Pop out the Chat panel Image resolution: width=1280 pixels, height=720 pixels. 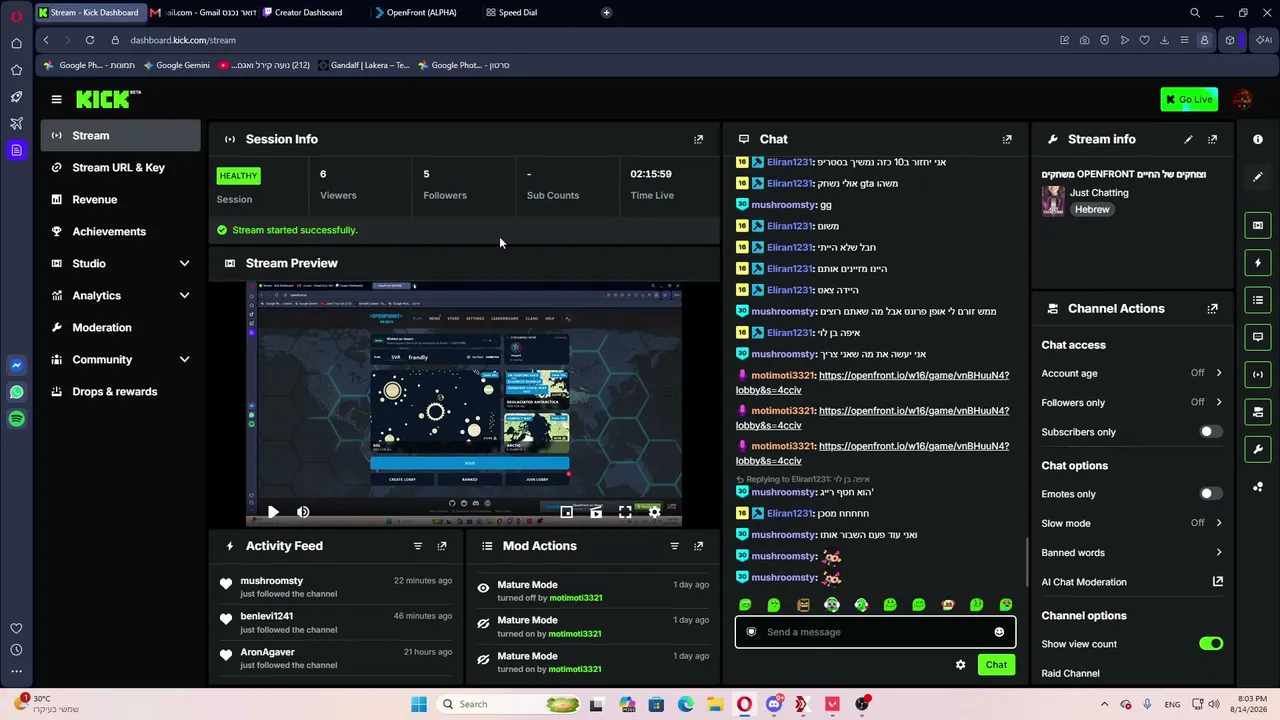(x=1007, y=139)
